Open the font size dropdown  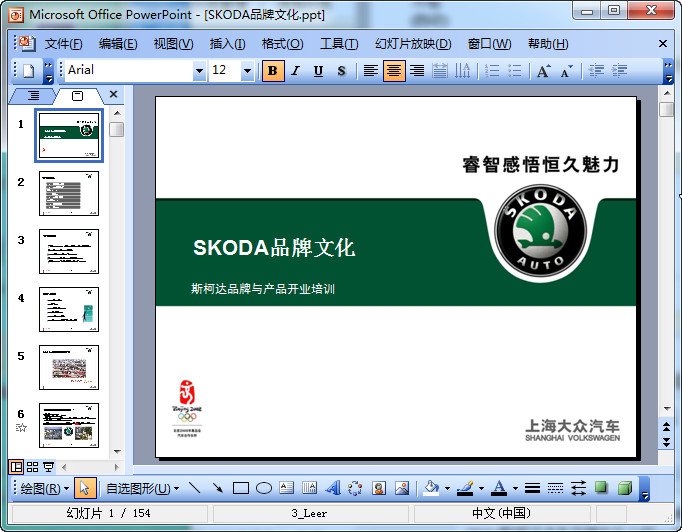tap(247, 70)
